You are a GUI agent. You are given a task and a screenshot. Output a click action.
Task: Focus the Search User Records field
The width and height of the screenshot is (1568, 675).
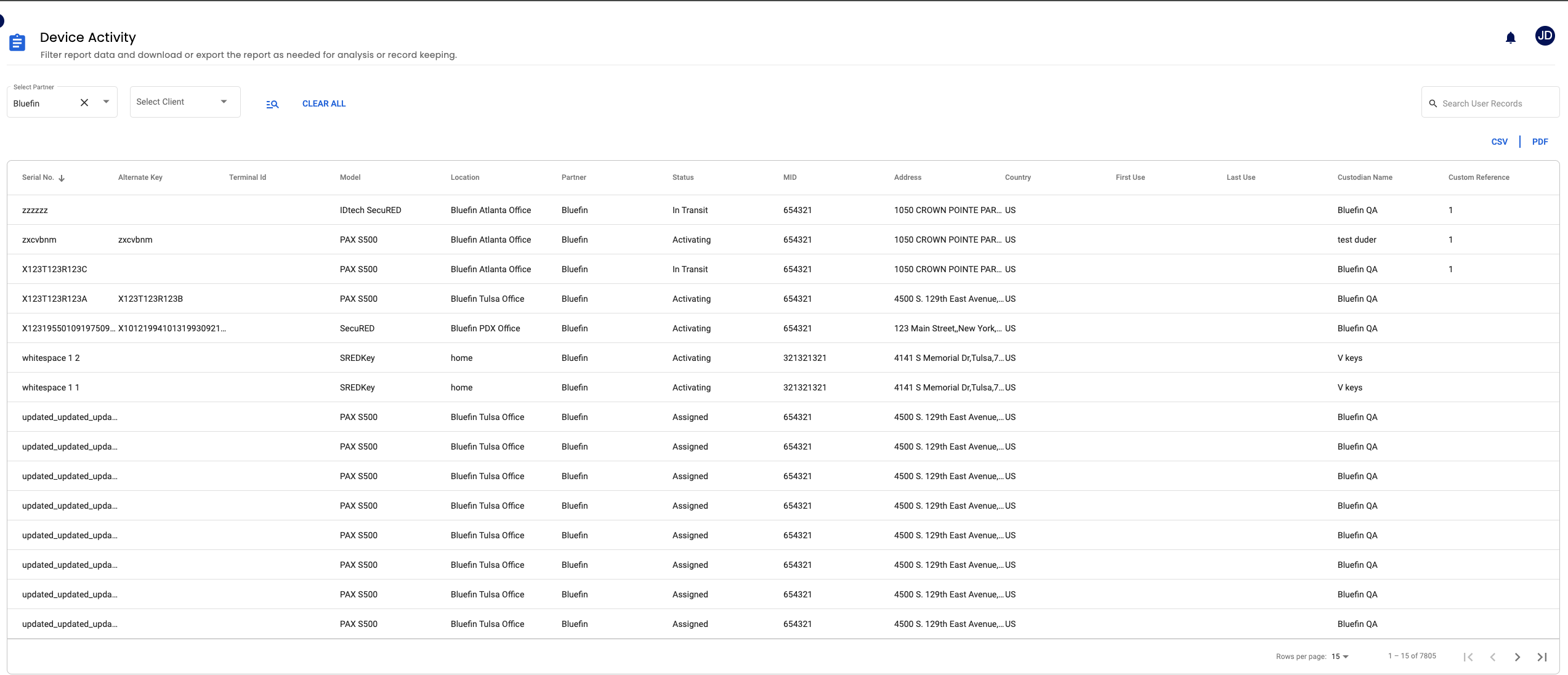coord(1490,103)
